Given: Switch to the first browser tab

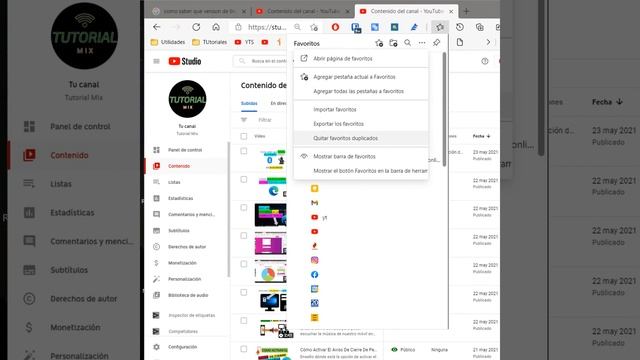Looking at the screenshot, I should [x=199, y=11].
